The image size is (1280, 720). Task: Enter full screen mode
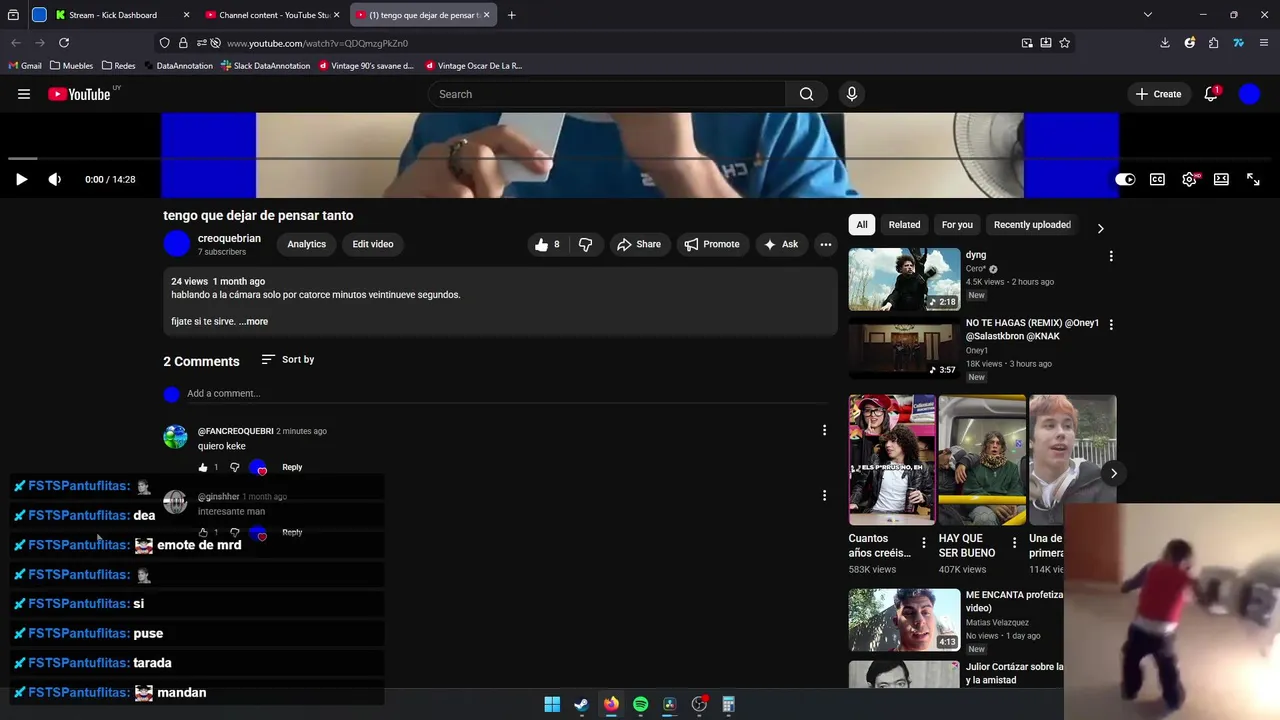pos(1253,179)
